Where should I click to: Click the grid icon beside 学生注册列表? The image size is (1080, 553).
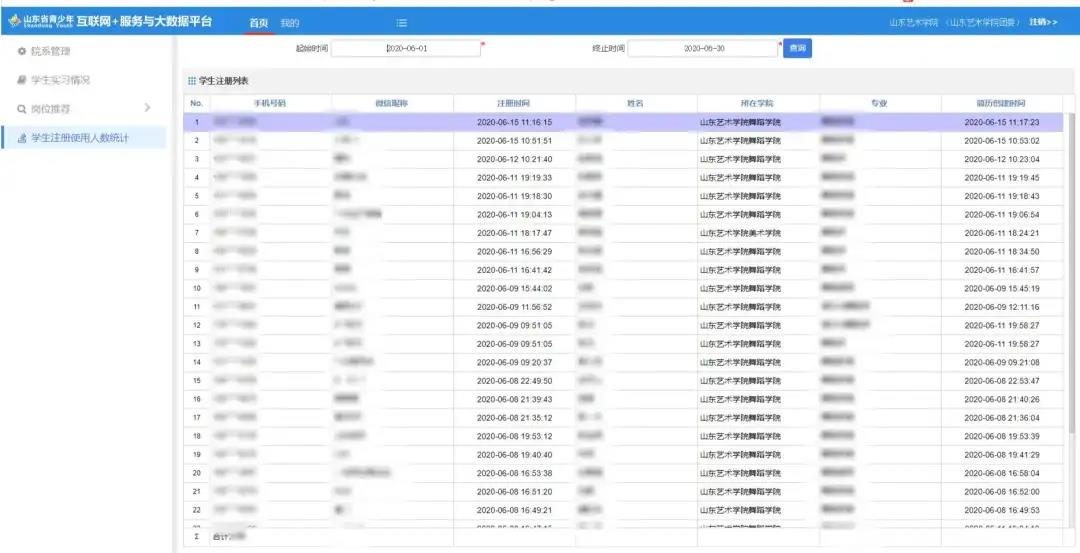coord(192,80)
